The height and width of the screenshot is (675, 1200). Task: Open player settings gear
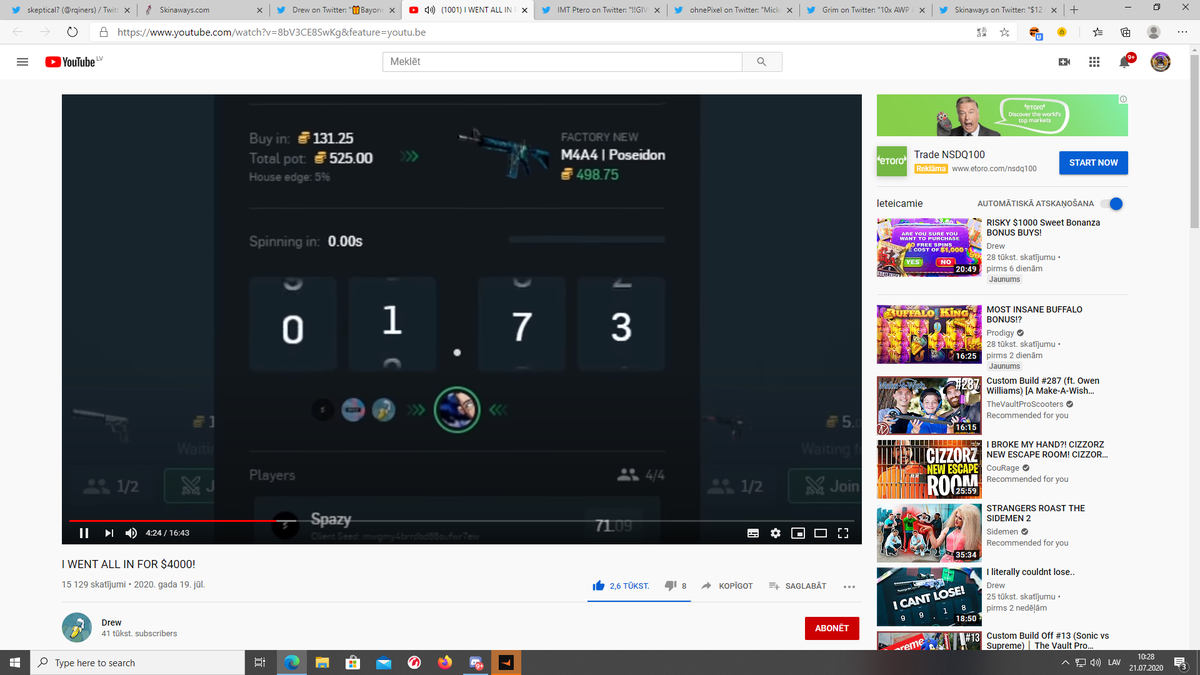[775, 532]
